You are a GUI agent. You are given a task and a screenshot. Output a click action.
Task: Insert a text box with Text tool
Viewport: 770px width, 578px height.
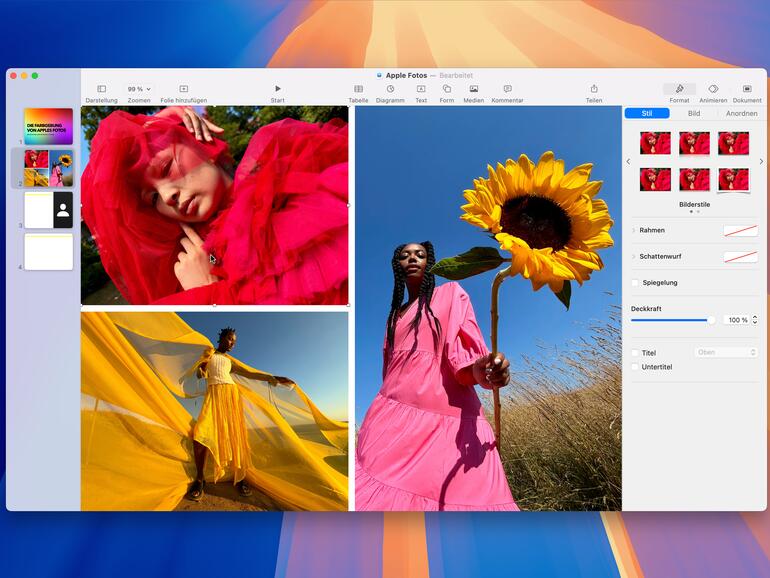click(x=421, y=89)
